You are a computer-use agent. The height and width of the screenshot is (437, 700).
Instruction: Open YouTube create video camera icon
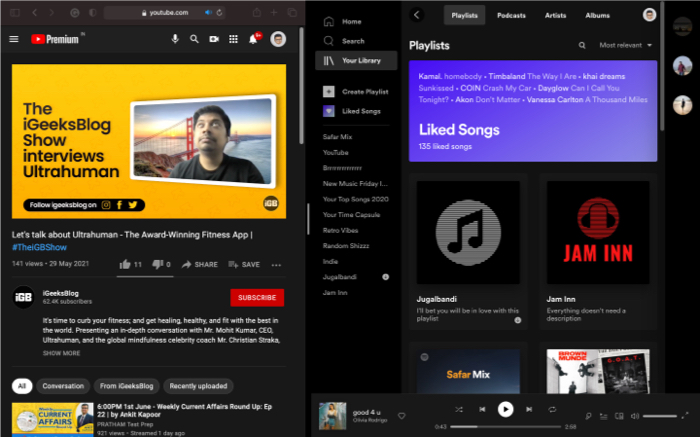point(214,39)
